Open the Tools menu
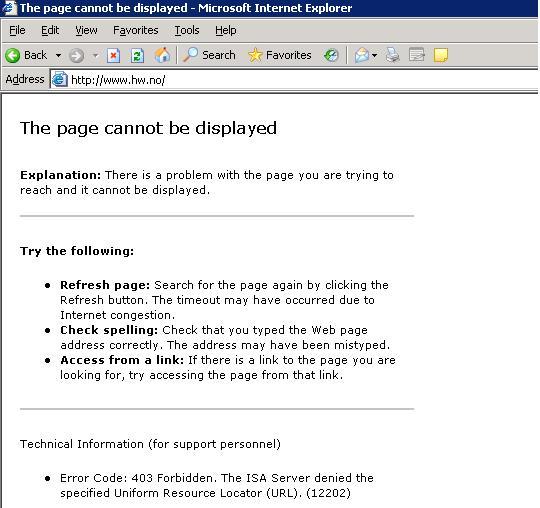This screenshot has height=508, width=540. pos(187,30)
